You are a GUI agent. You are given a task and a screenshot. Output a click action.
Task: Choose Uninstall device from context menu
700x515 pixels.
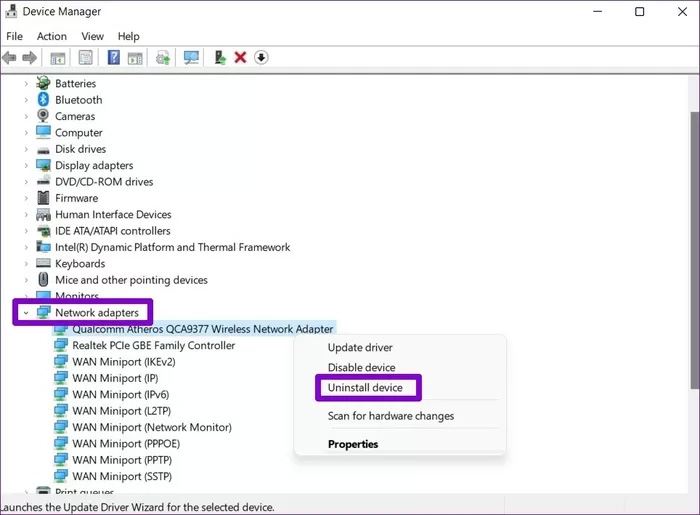tap(365, 388)
